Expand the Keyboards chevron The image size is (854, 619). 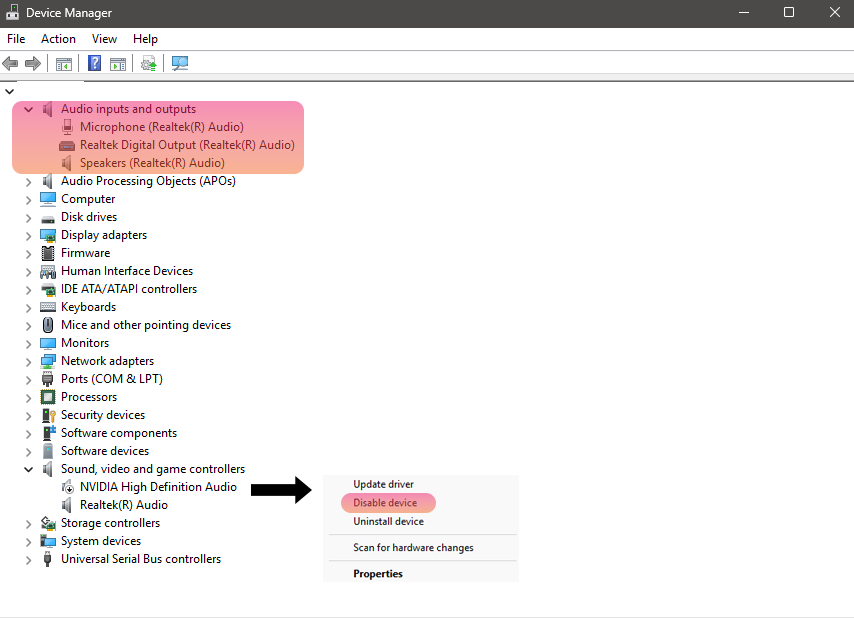pyautogui.click(x=28, y=308)
